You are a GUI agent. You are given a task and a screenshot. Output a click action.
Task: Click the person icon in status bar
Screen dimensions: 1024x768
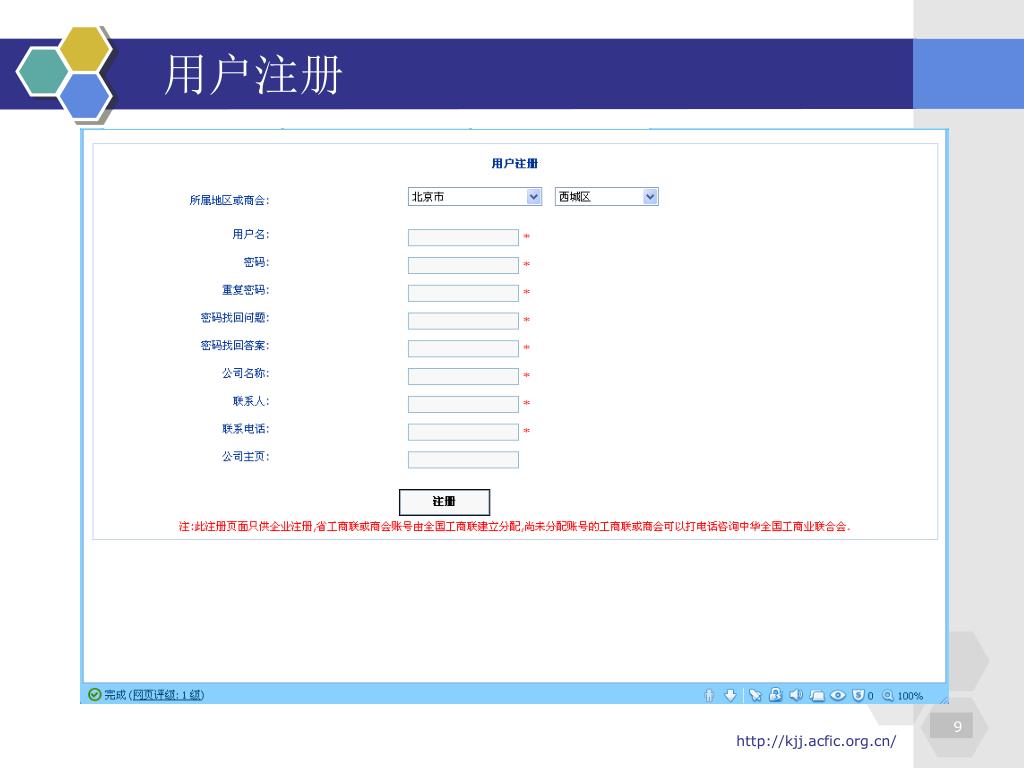click(709, 696)
